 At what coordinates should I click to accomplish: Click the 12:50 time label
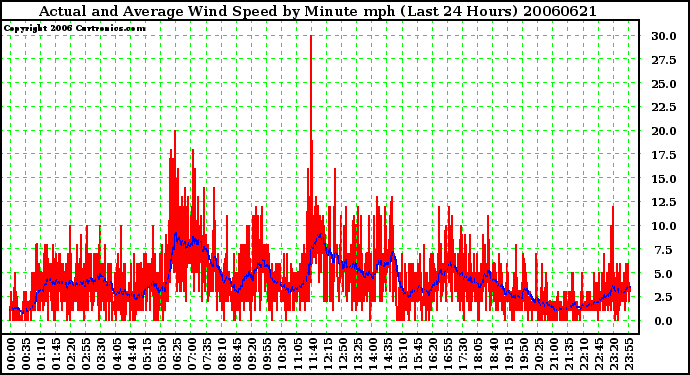point(342,354)
